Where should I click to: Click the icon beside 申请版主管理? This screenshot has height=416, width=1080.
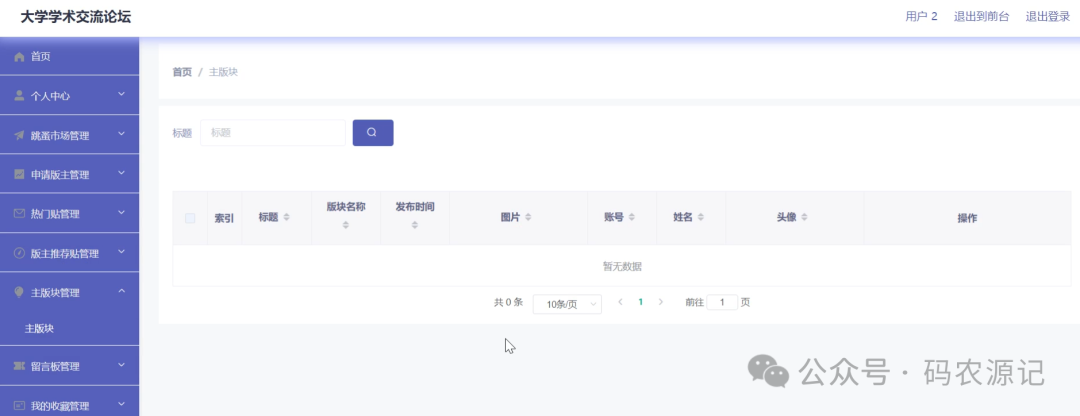[19, 175]
